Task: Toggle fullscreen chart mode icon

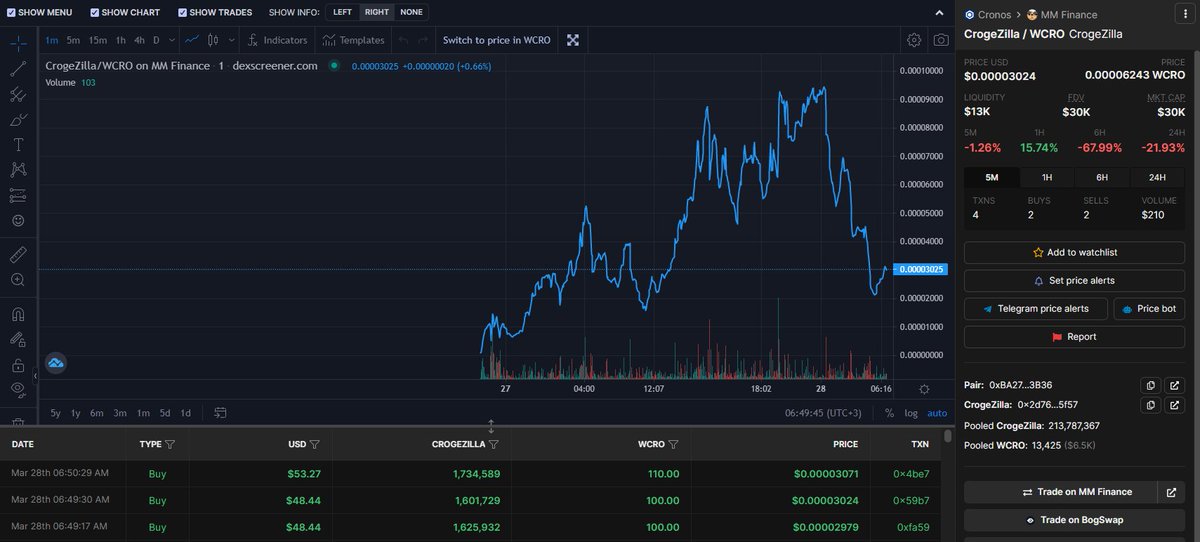Action: click(573, 40)
